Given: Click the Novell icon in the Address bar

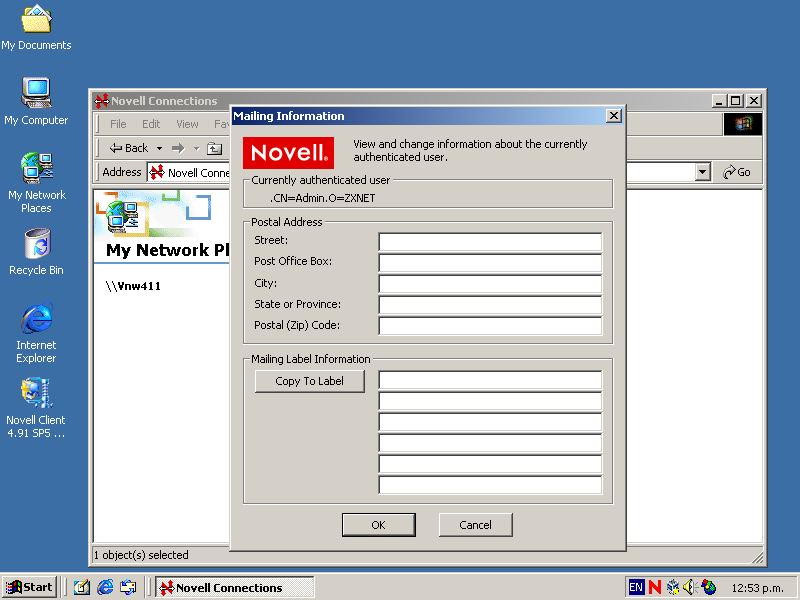Looking at the screenshot, I should click(157, 172).
